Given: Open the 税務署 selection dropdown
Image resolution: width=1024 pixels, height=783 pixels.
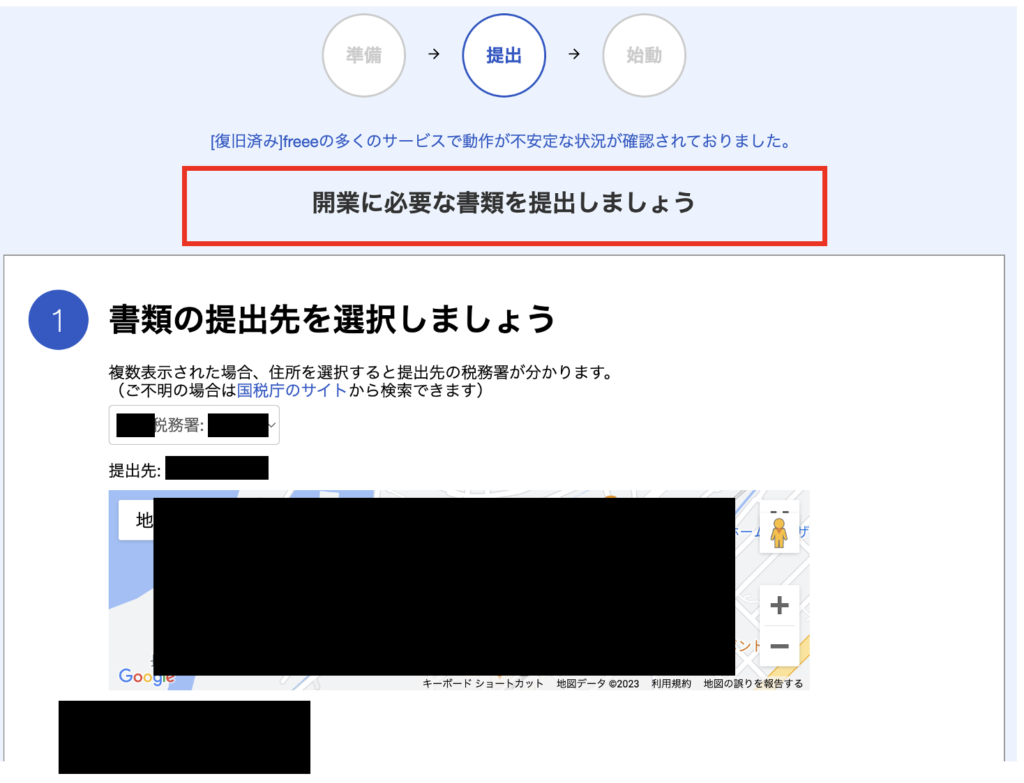Looking at the screenshot, I should (194, 426).
